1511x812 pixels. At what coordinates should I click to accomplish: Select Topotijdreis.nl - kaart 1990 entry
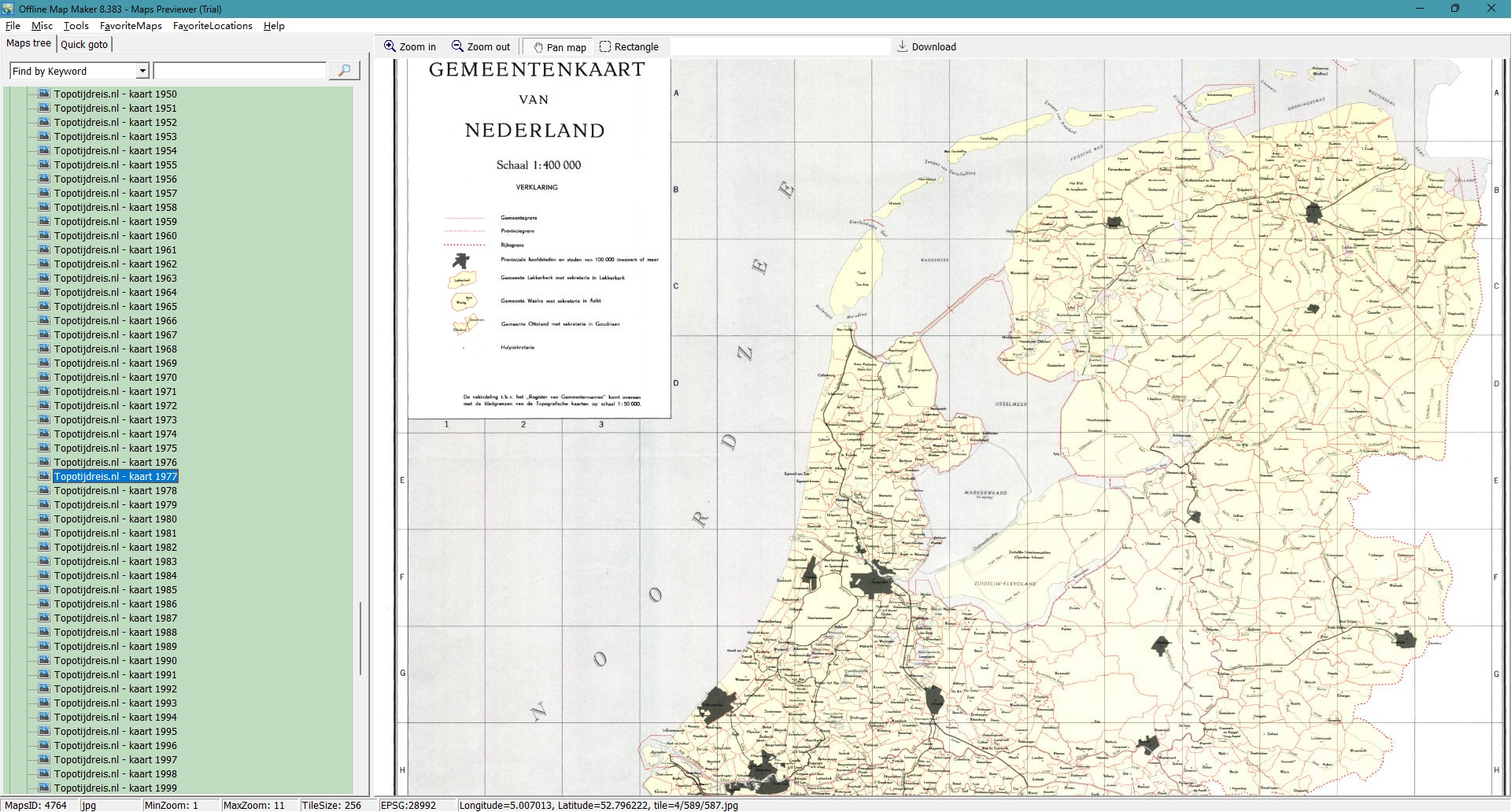point(115,660)
